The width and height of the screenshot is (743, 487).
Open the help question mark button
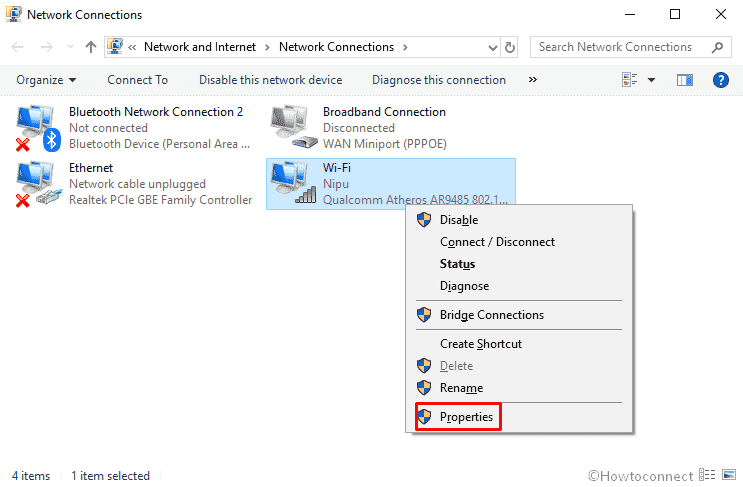point(720,80)
